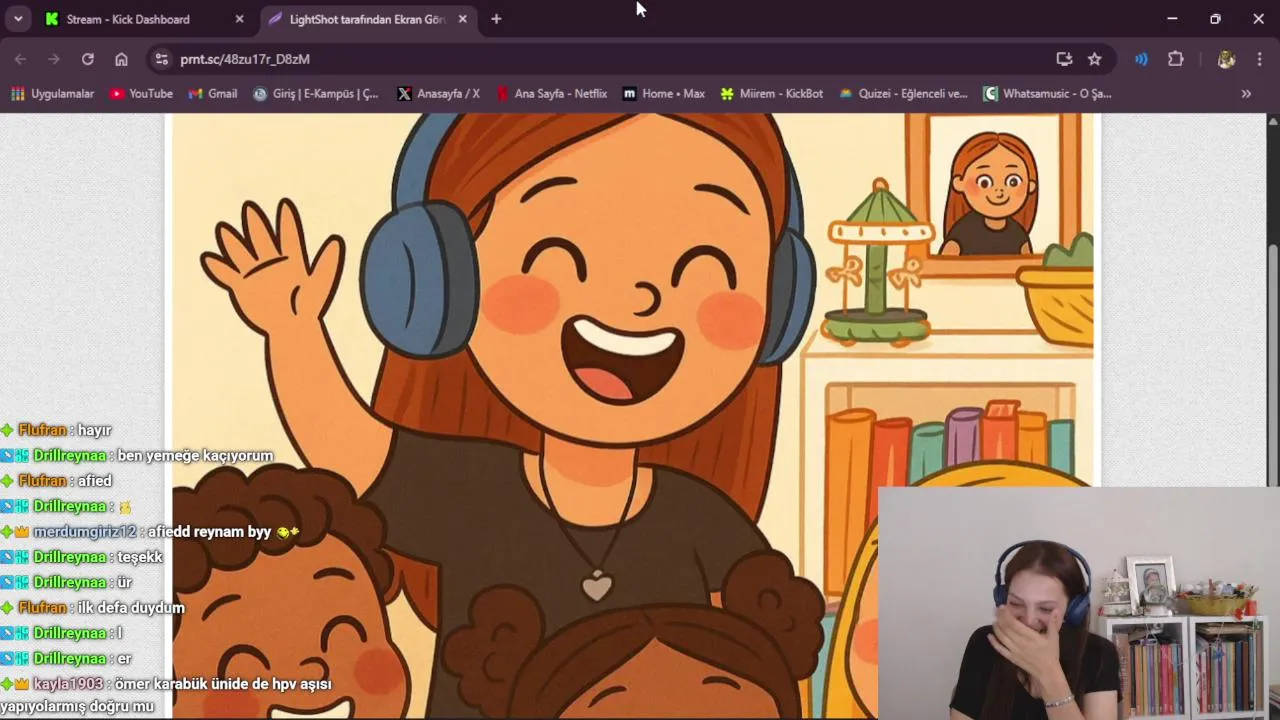This screenshot has width=1280, height=720.
Task: Open Home • Max bookmark
Action: [663, 93]
